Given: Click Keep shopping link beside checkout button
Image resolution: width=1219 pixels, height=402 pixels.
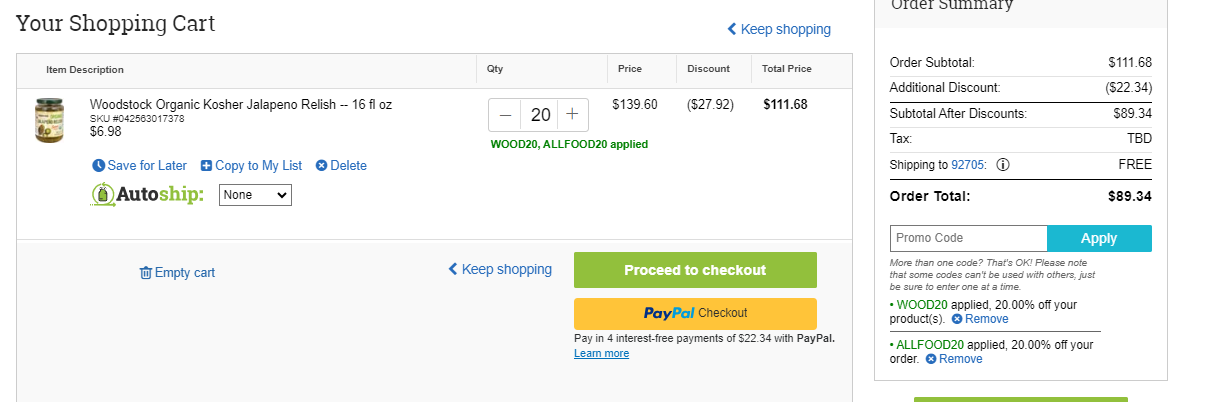Looking at the screenshot, I should [500, 269].
